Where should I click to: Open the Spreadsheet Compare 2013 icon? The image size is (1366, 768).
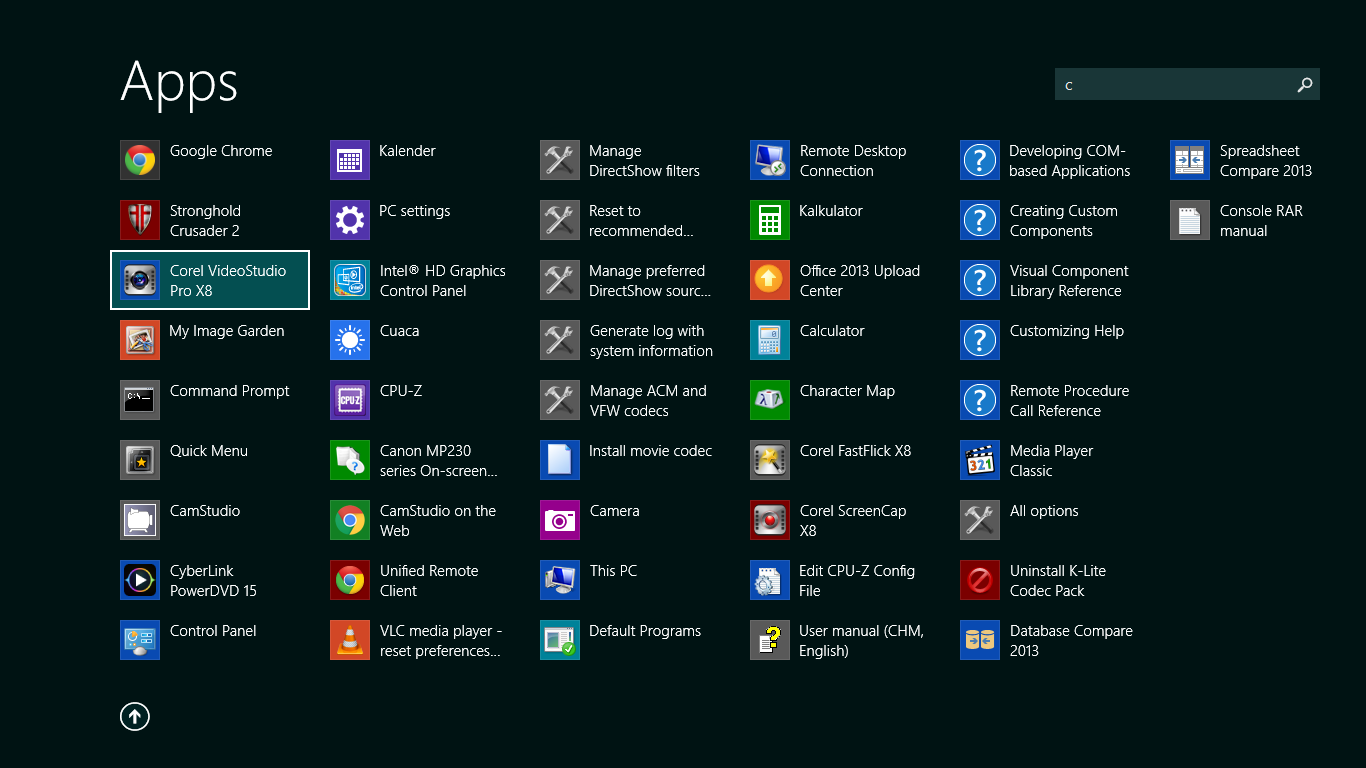[x=1190, y=160]
